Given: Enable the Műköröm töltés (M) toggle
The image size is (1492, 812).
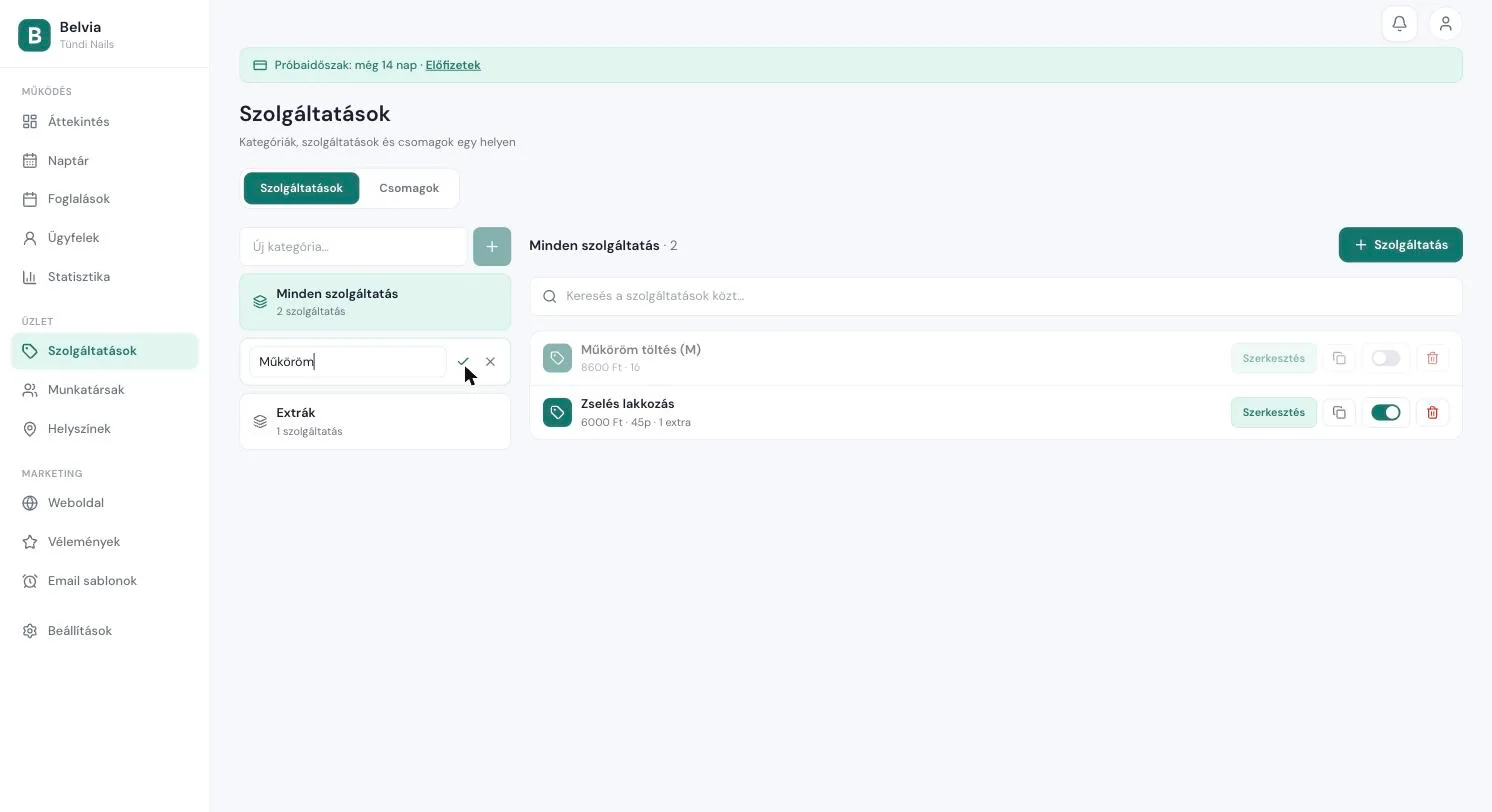Looking at the screenshot, I should pyautogui.click(x=1385, y=358).
